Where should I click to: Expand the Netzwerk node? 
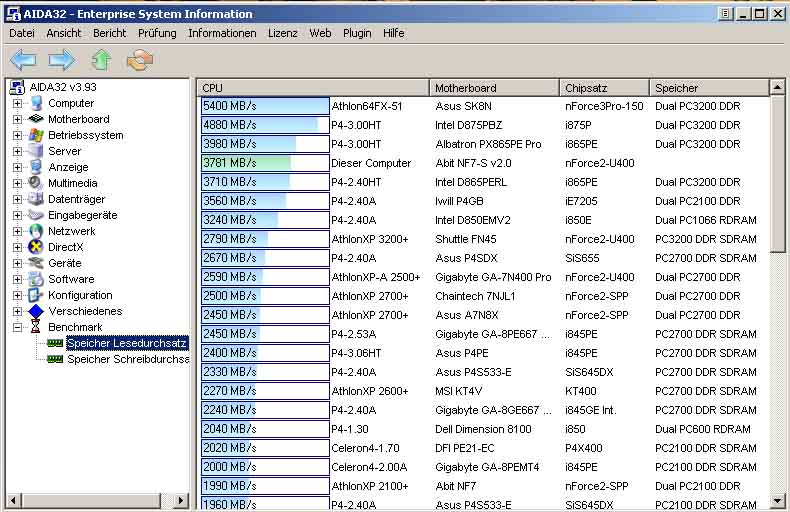tap(18, 231)
